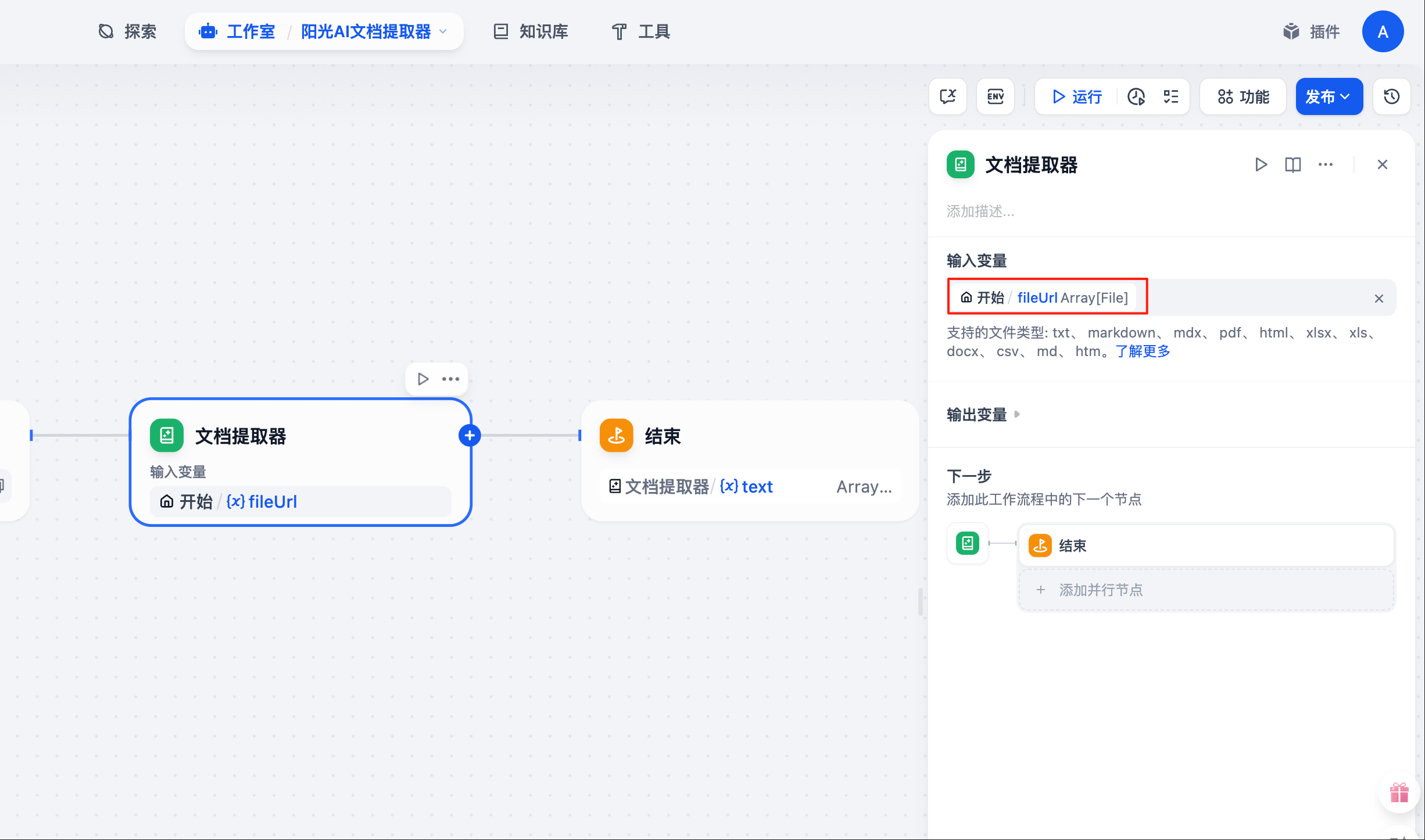
Task: Close the 文档提取器 settings panel
Action: [x=1383, y=164]
